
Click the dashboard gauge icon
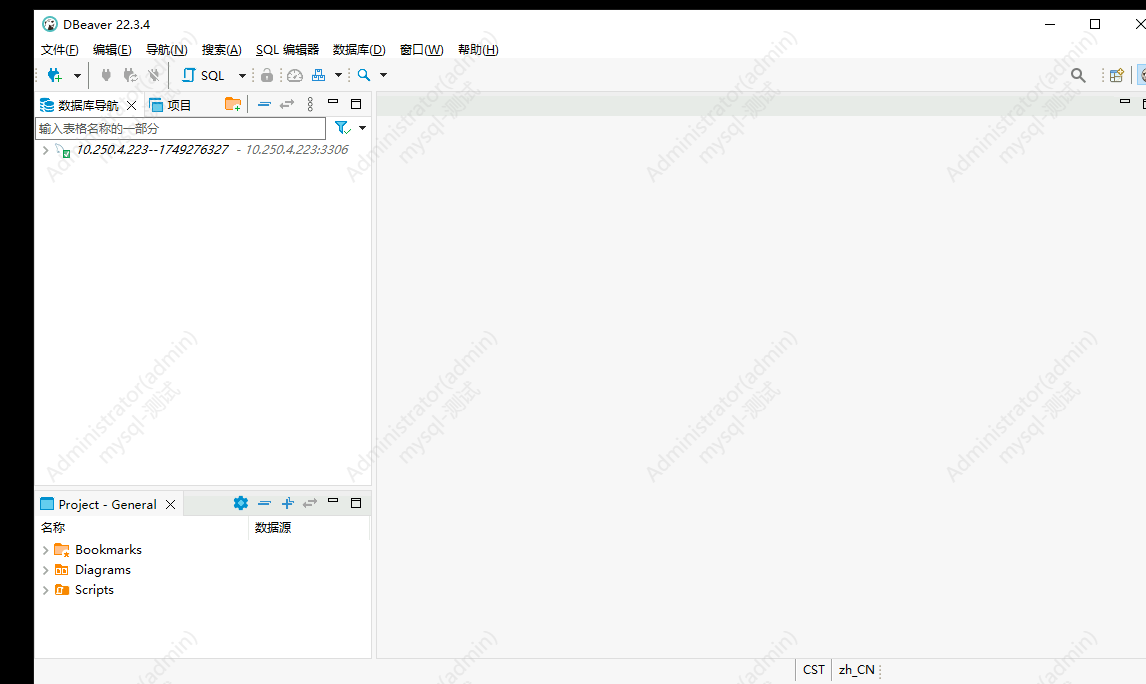pos(295,75)
